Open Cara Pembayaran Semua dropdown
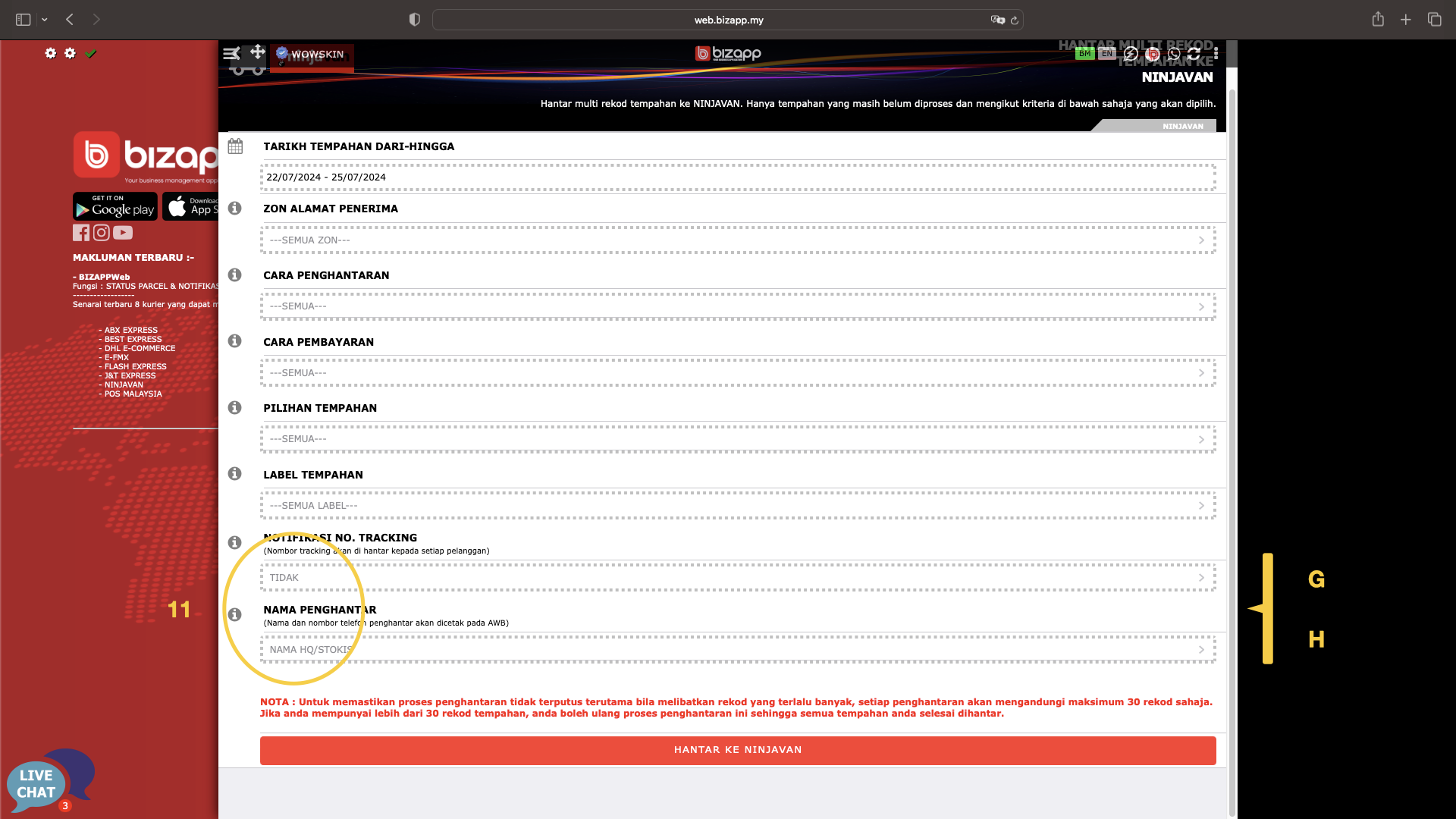 [x=738, y=373]
